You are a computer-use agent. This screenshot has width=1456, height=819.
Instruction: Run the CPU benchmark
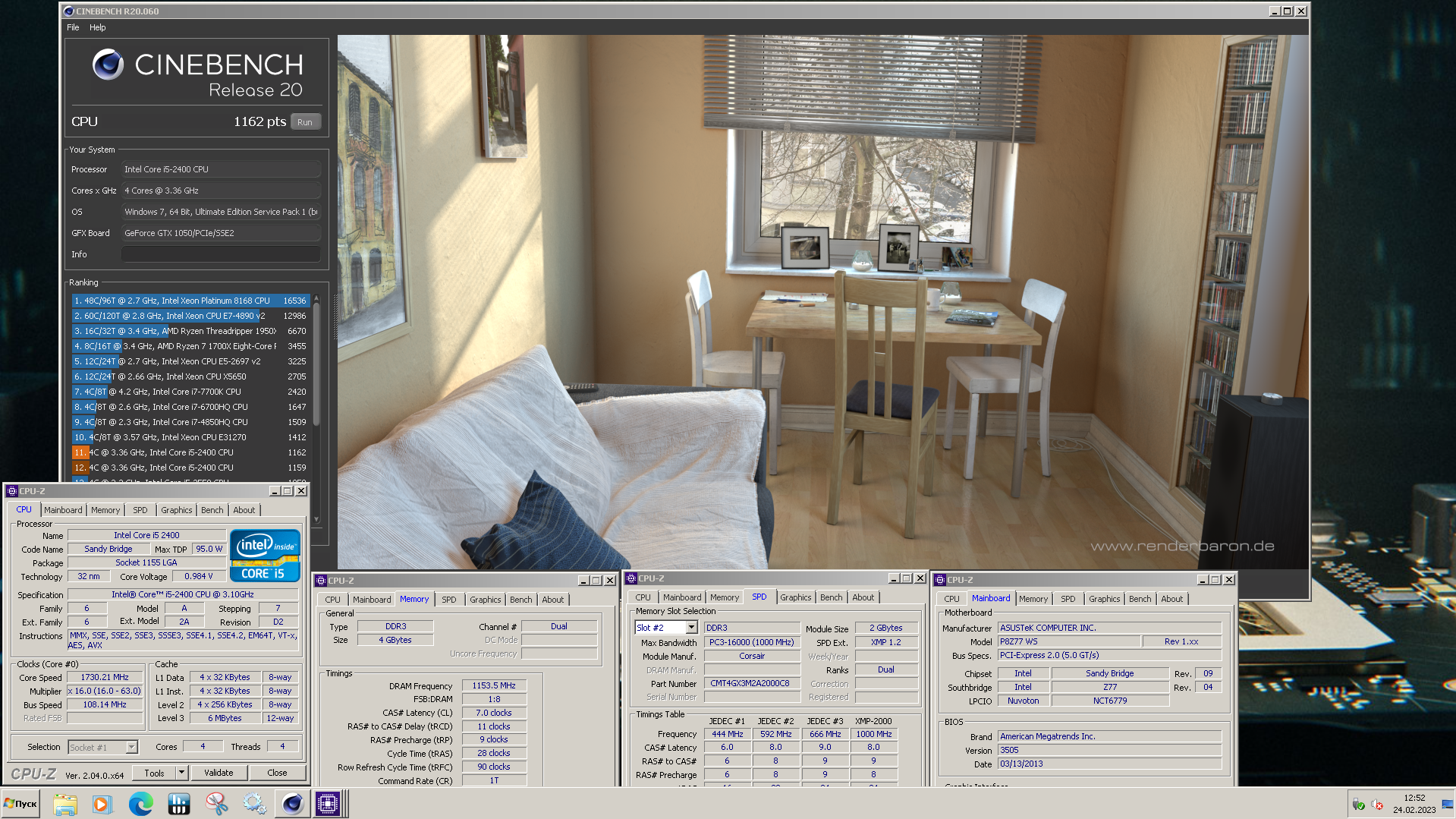click(x=305, y=122)
